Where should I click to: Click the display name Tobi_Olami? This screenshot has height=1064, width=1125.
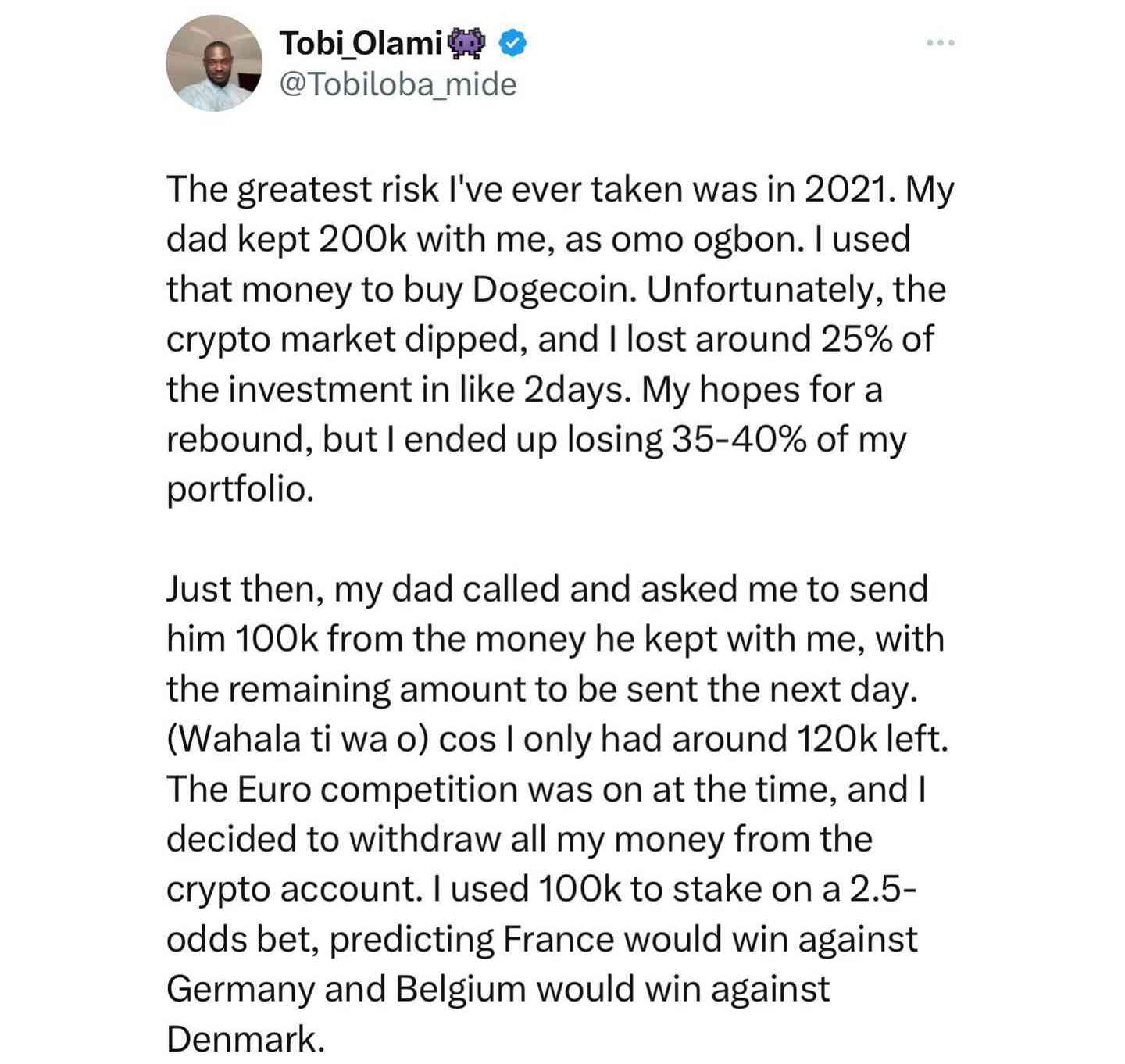point(361,43)
